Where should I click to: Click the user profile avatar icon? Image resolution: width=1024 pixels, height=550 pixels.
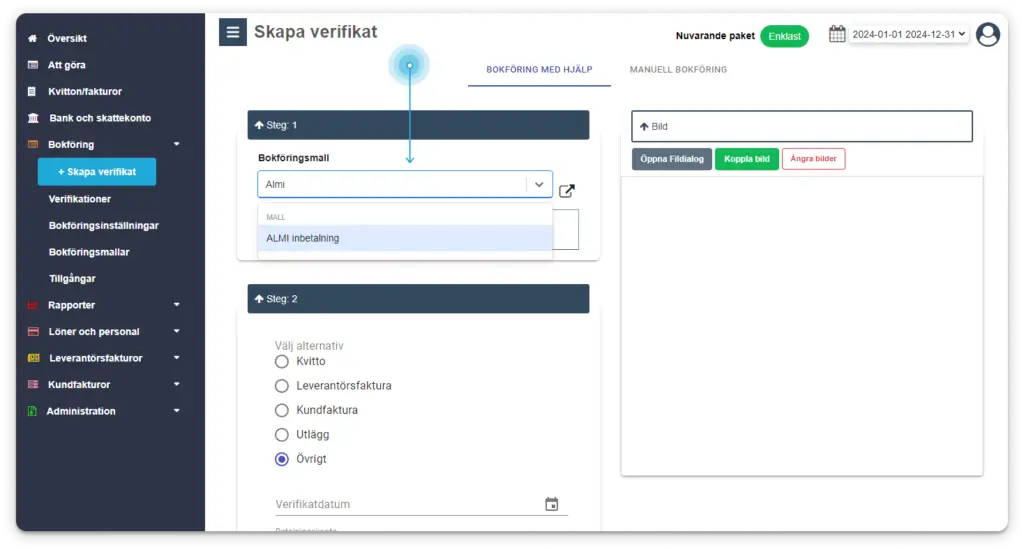(x=987, y=34)
